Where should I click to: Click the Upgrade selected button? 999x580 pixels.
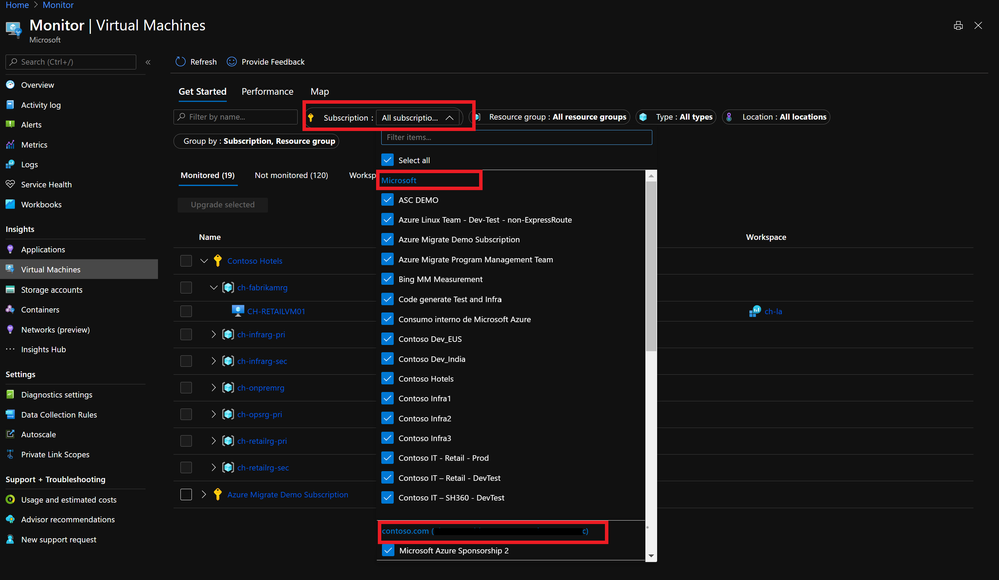222,205
